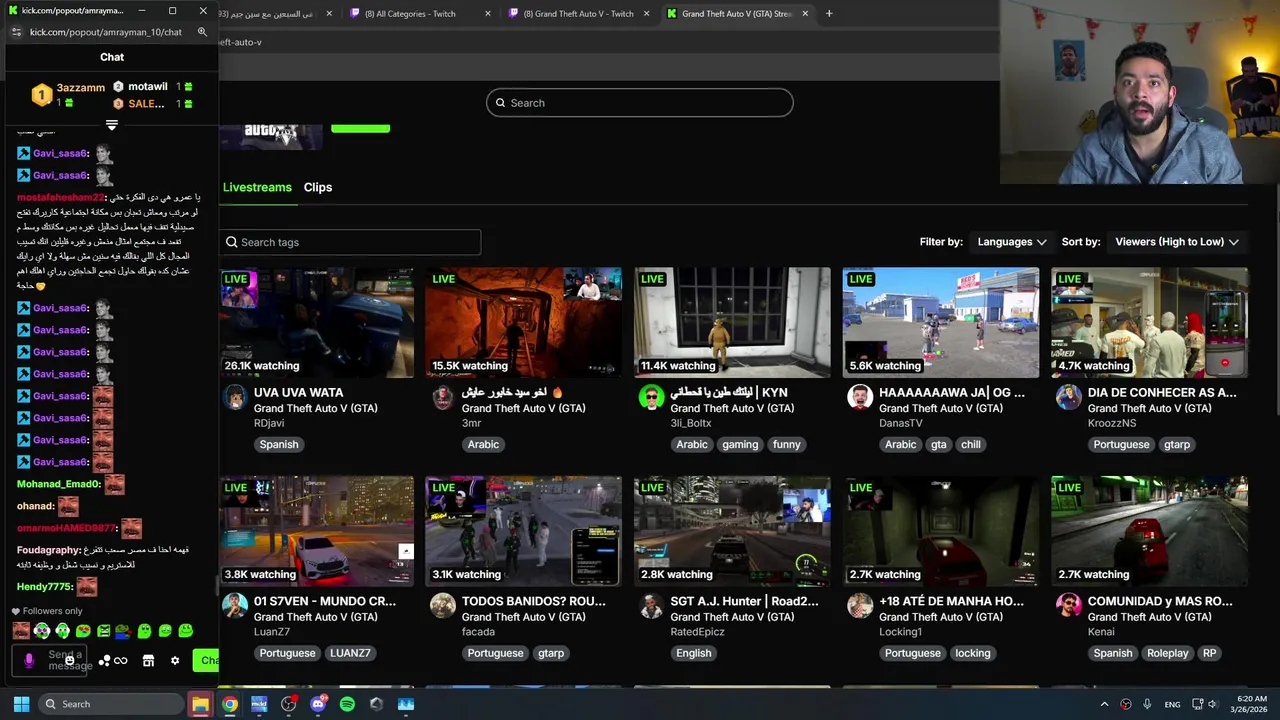This screenshot has width=1280, height=720.
Task: Switch to the Livestreams tab
Action: (x=257, y=187)
